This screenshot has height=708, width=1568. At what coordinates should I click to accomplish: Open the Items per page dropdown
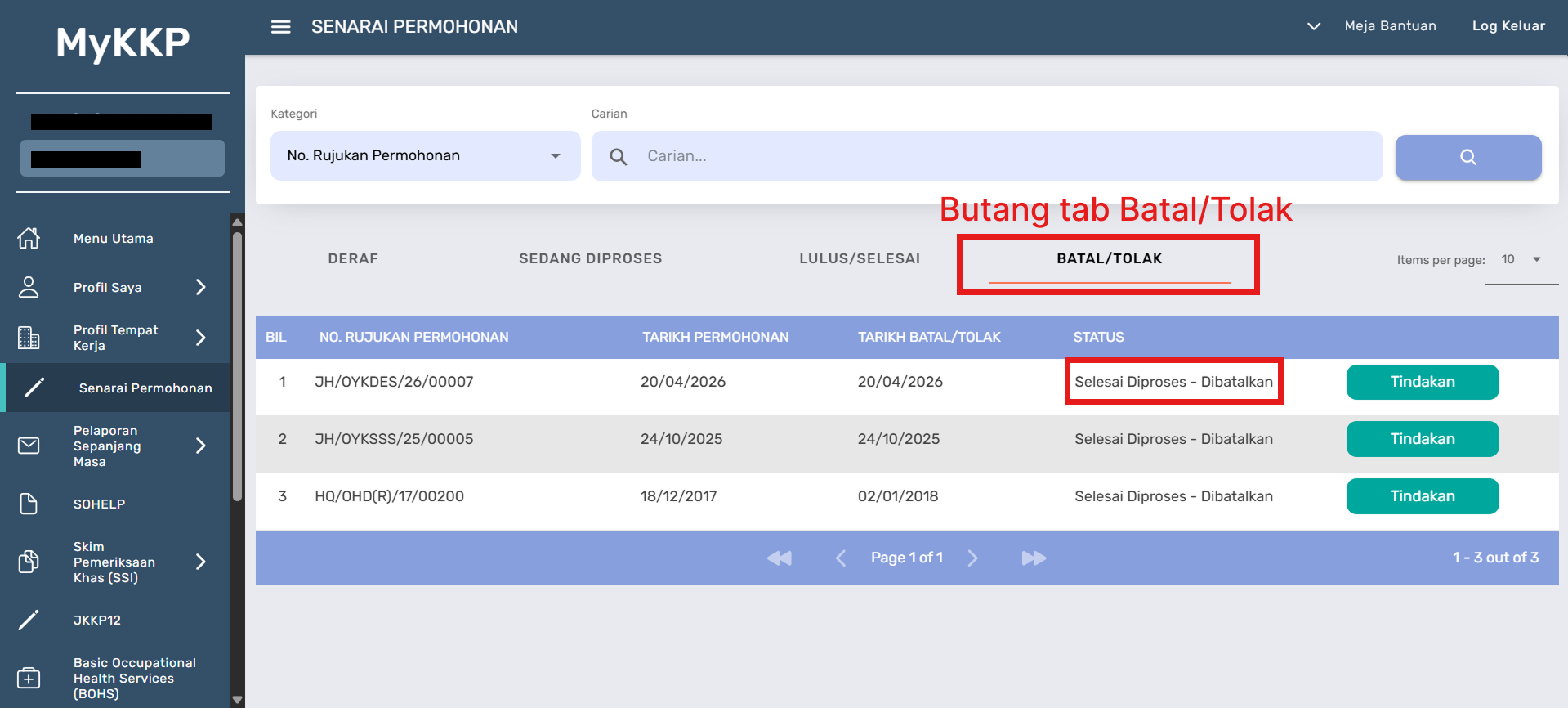click(x=1521, y=259)
